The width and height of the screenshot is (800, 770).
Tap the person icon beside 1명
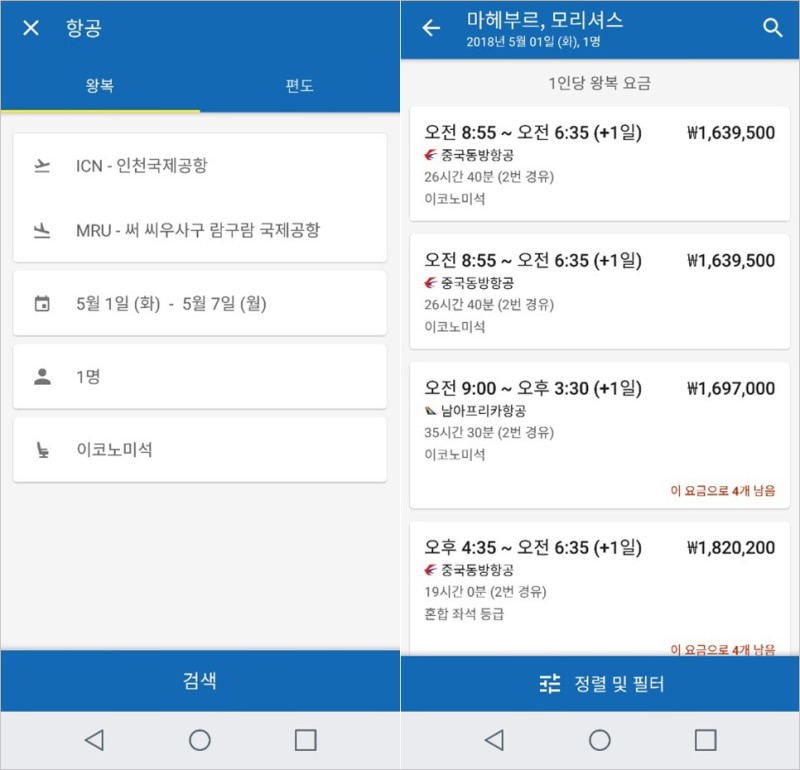tap(42, 377)
